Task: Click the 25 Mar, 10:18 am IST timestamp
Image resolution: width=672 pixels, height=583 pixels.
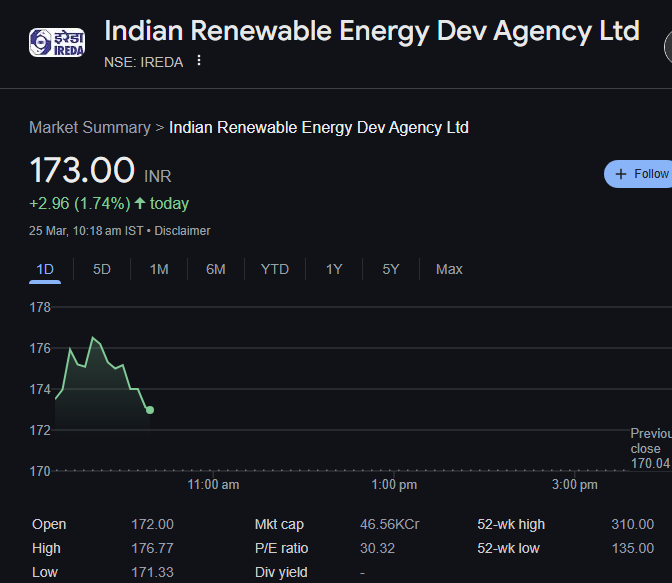Action: 86,231
